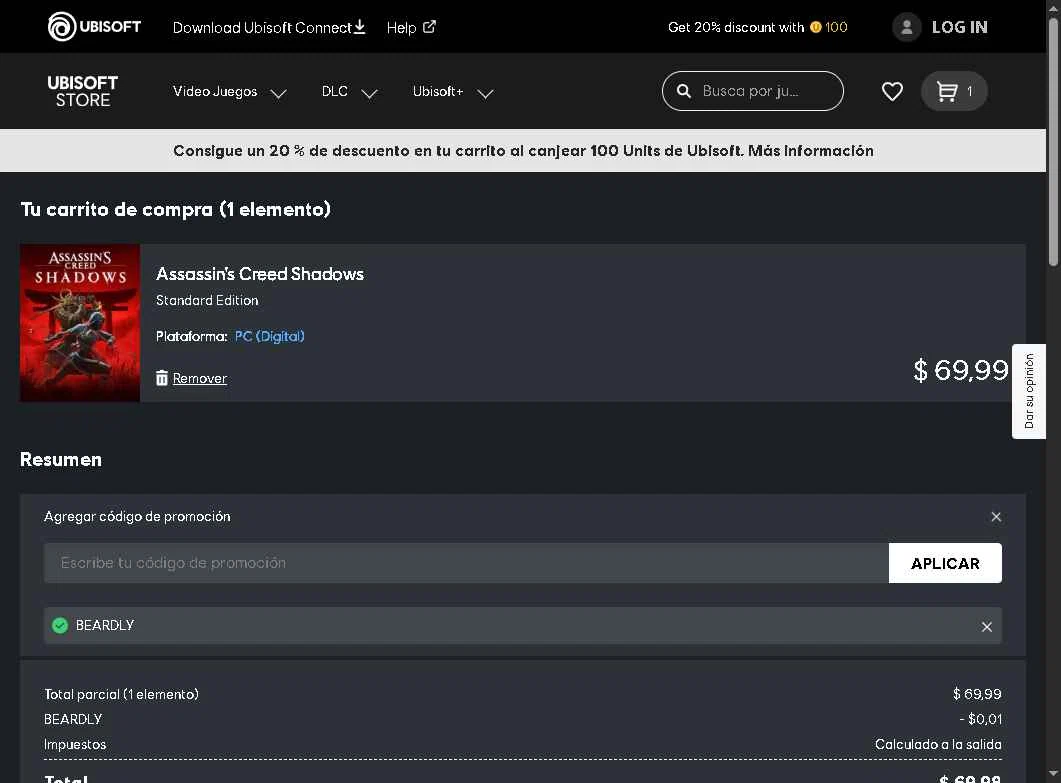
Task: Remove the BEARDLY promo code
Action: [x=987, y=627]
